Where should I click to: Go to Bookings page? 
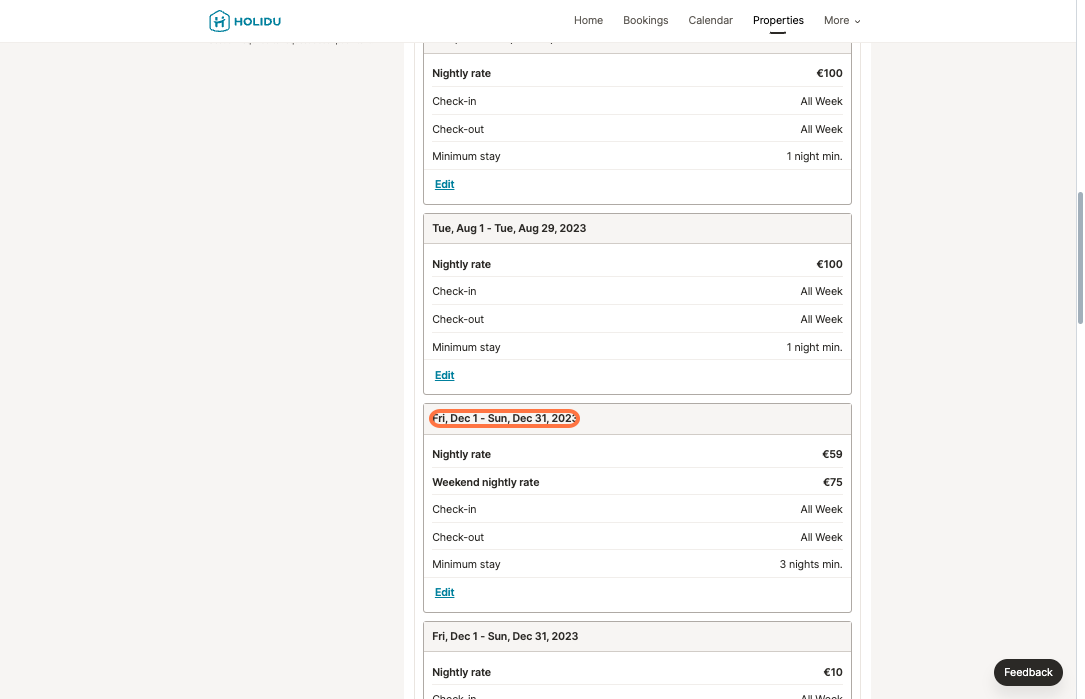(646, 21)
